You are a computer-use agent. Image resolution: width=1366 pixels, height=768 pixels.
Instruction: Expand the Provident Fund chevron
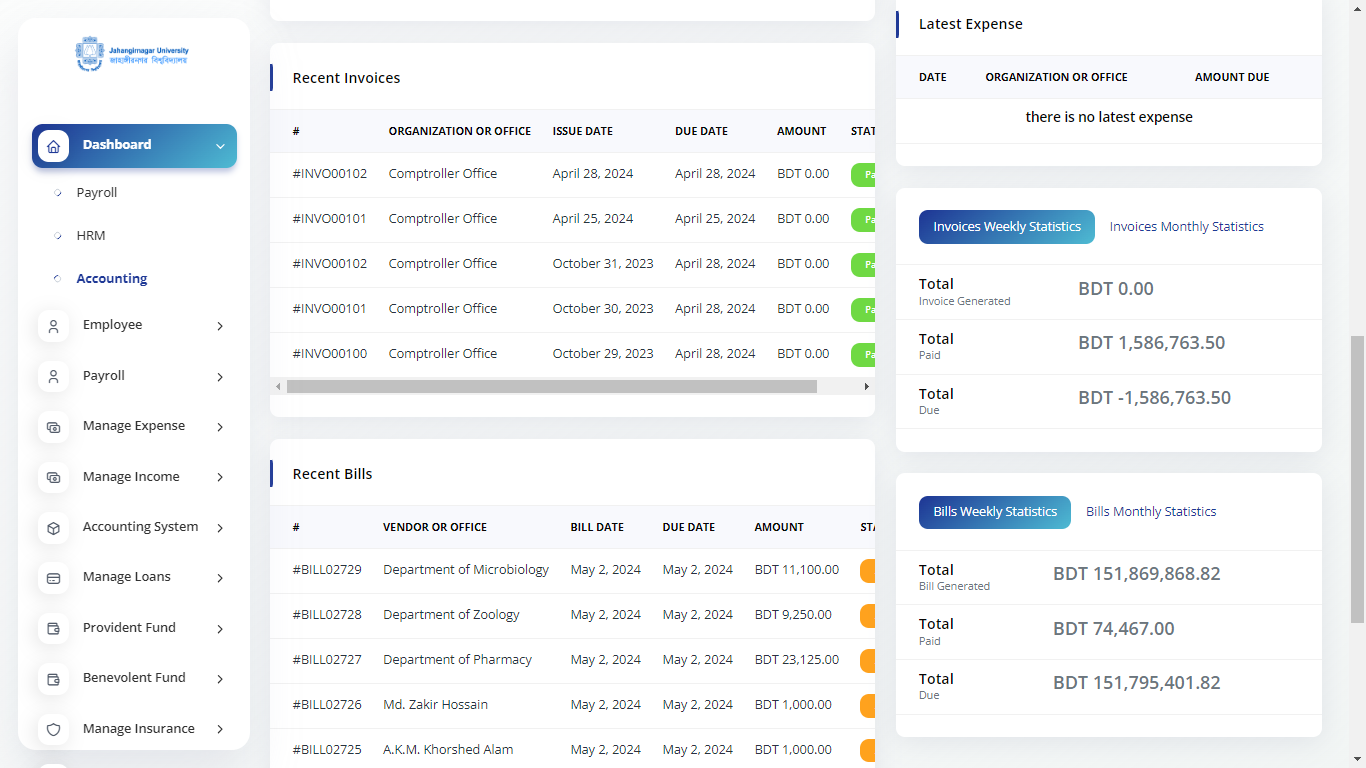pyautogui.click(x=220, y=629)
